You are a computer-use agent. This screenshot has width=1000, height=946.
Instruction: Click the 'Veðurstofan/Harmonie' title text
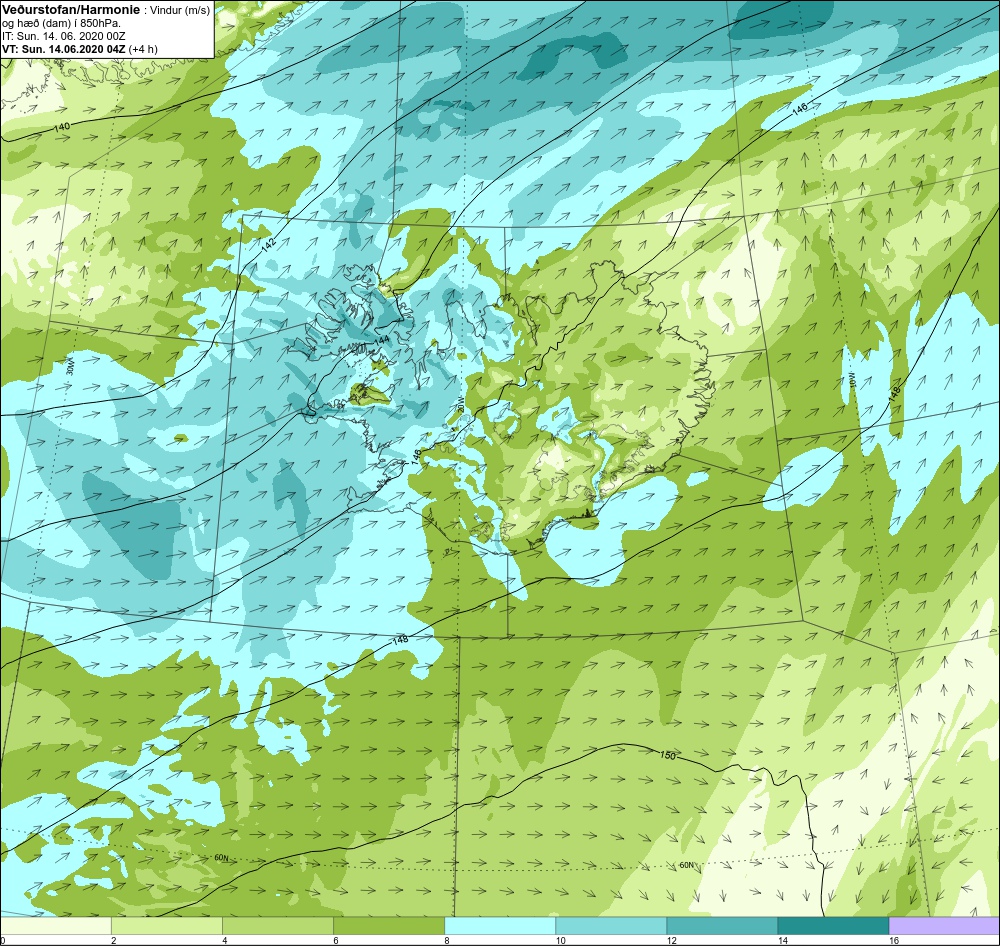[x=70, y=10]
